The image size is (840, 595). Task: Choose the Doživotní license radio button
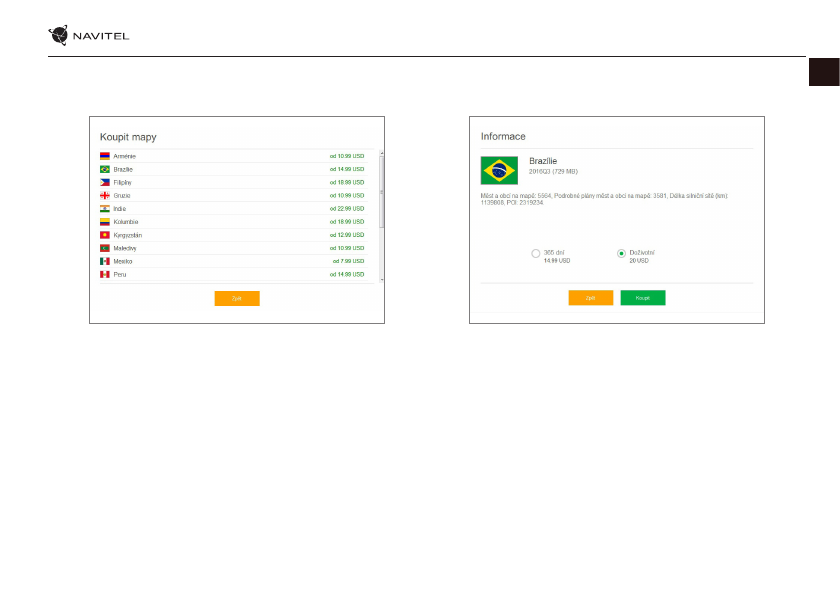tap(622, 254)
